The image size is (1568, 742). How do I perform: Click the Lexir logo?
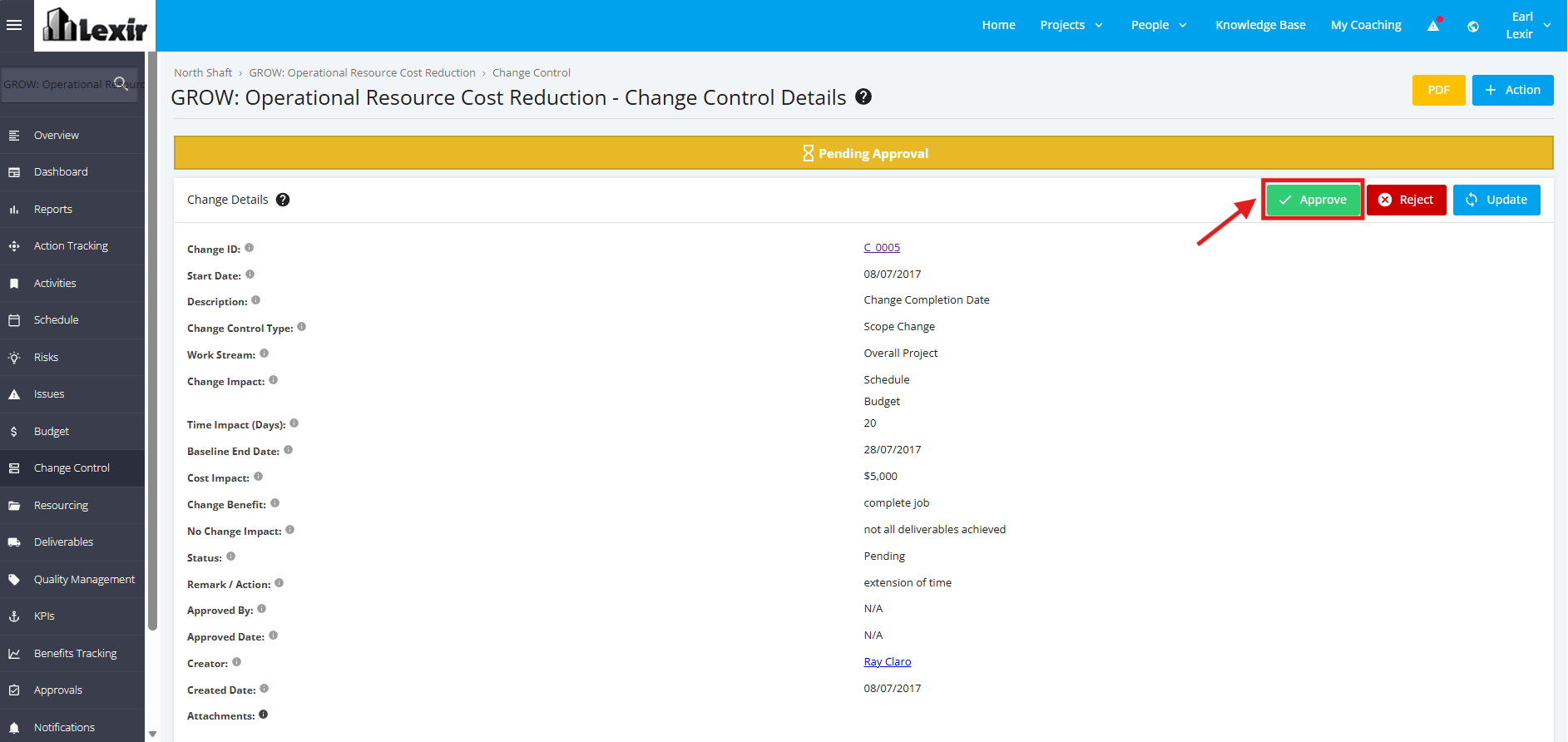[95, 25]
